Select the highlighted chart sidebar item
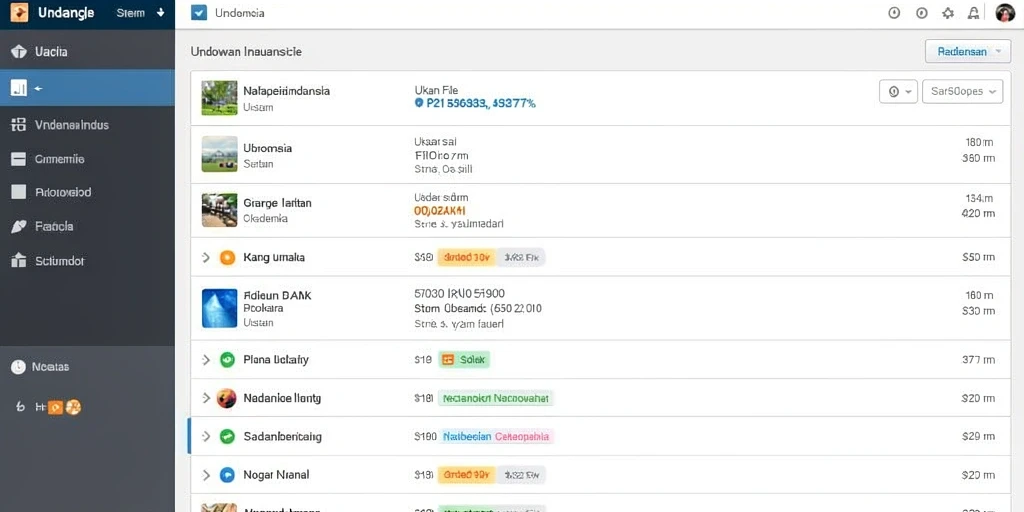This screenshot has height=512, width=1024. [88, 88]
